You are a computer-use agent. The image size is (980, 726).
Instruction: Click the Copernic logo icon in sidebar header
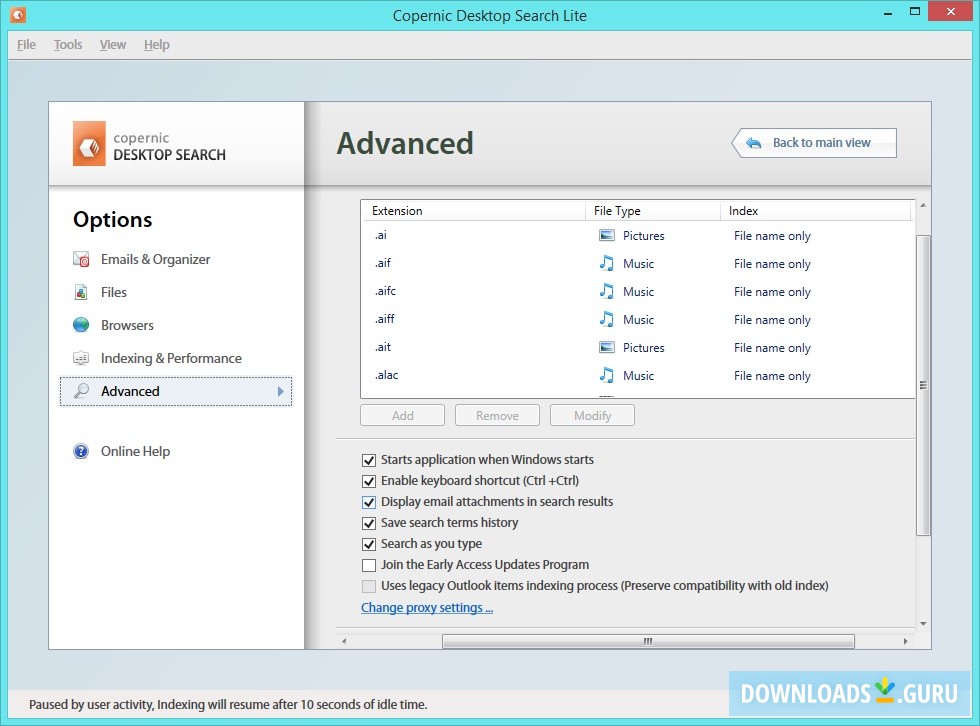tap(89, 143)
